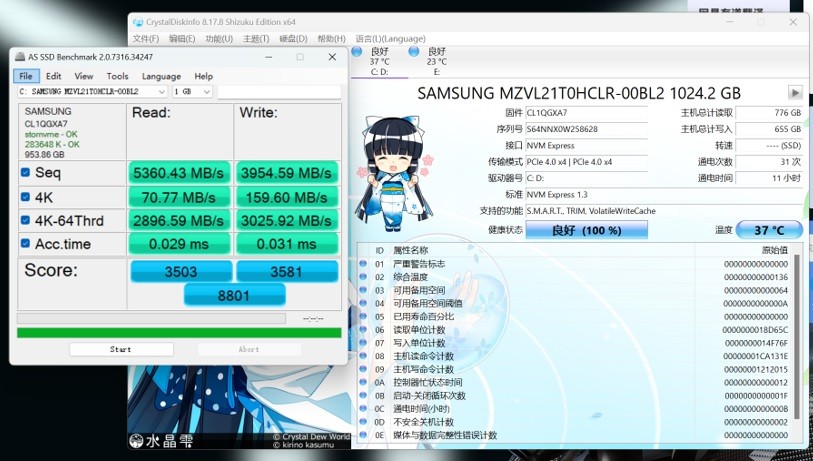The width and height of the screenshot is (813, 461).
Task: Select the 0A 控制器忙状态时间 row
Action: (574, 382)
